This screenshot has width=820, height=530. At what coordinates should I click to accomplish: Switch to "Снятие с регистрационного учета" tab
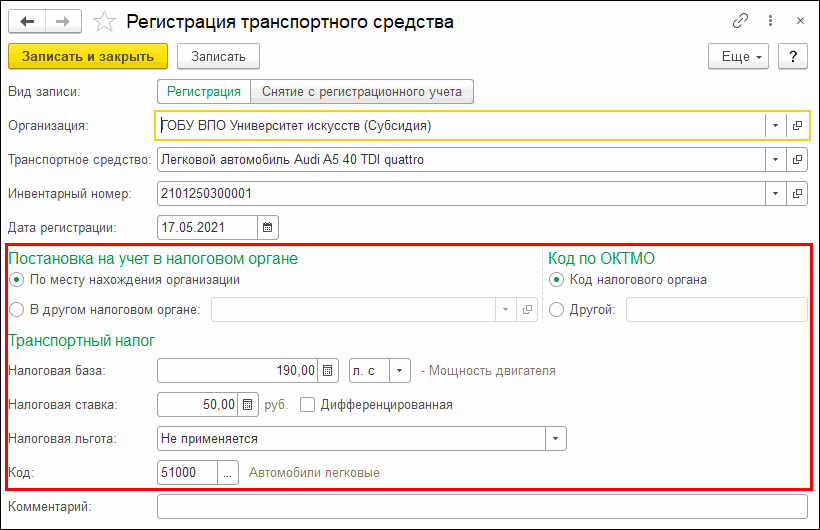click(361, 92)
